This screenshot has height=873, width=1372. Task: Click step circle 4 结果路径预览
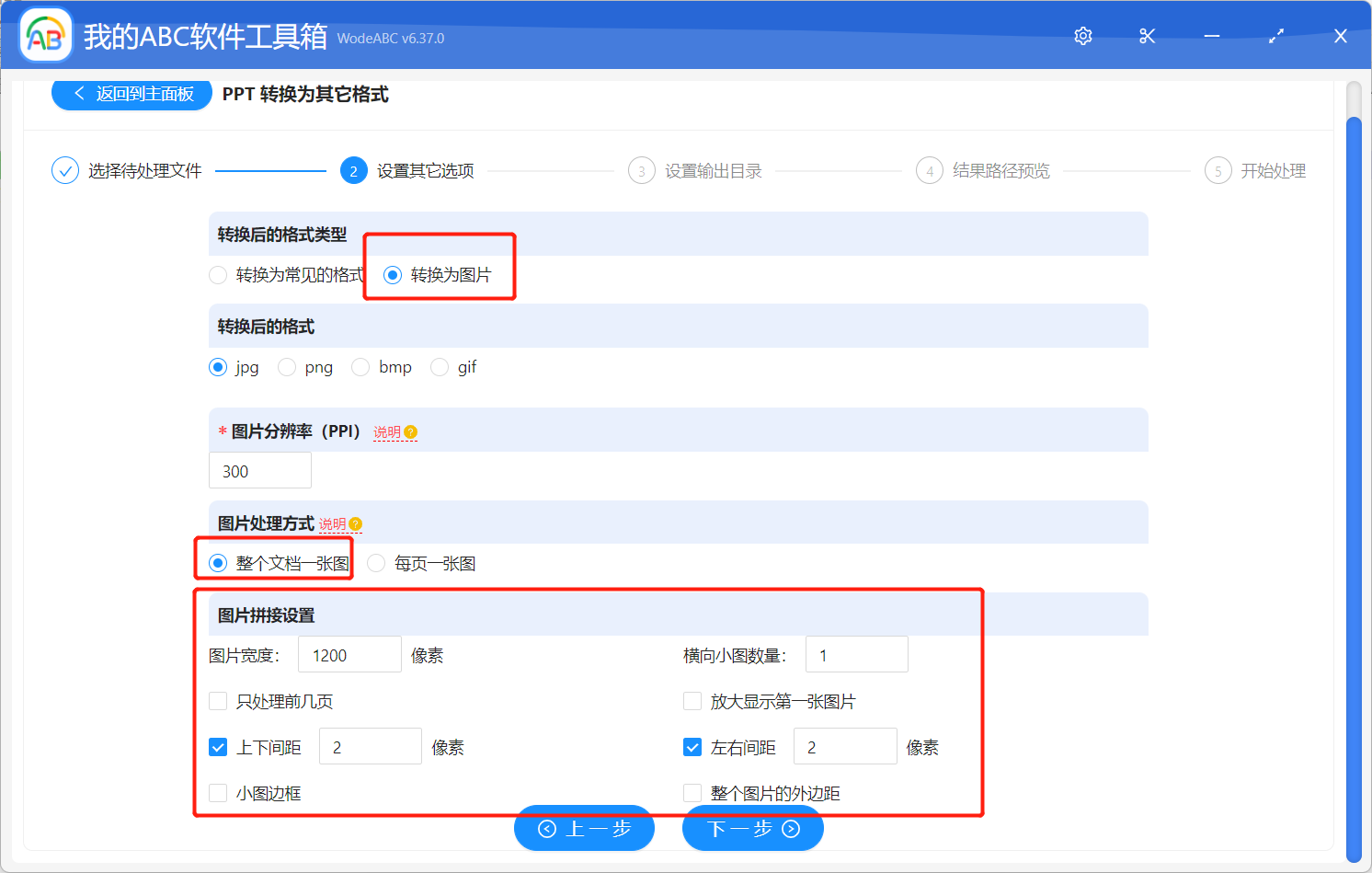(930, 170)
